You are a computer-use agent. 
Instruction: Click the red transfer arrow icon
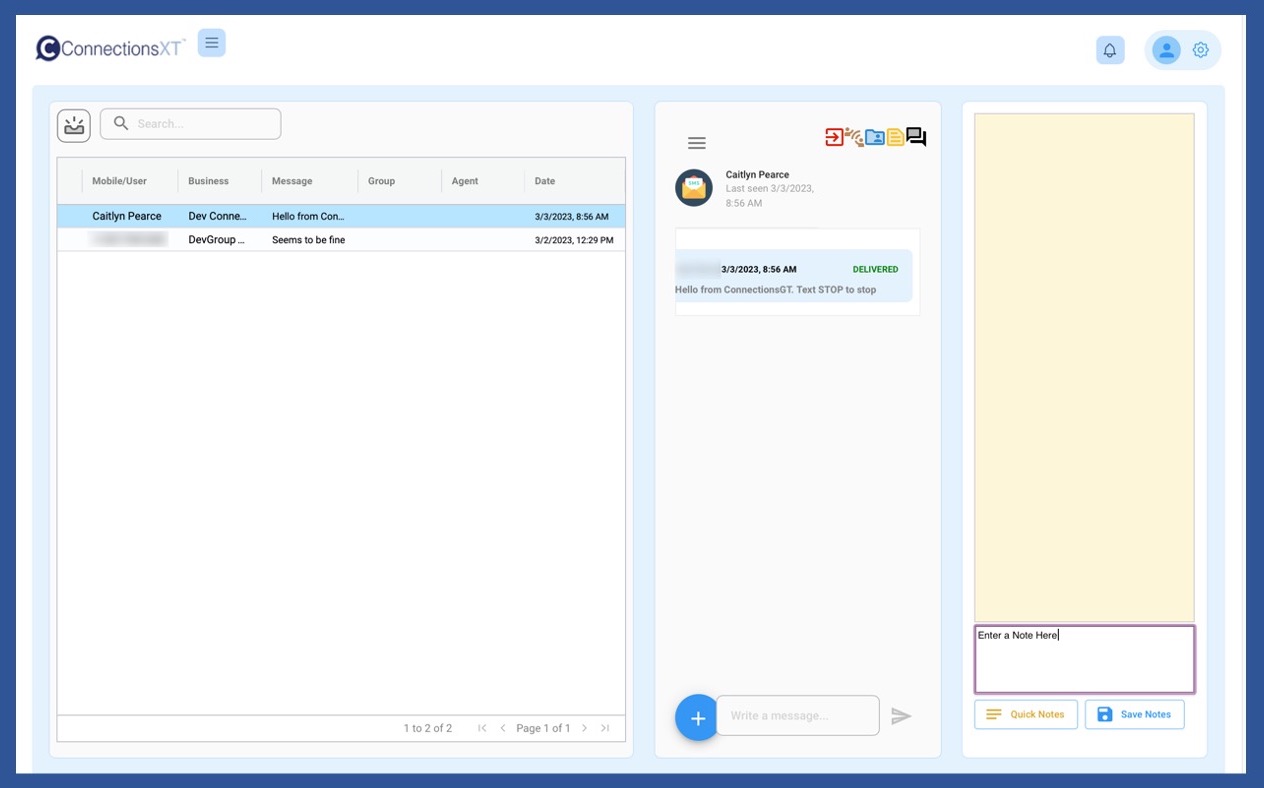pyautogui.click(x=834, y=137)
